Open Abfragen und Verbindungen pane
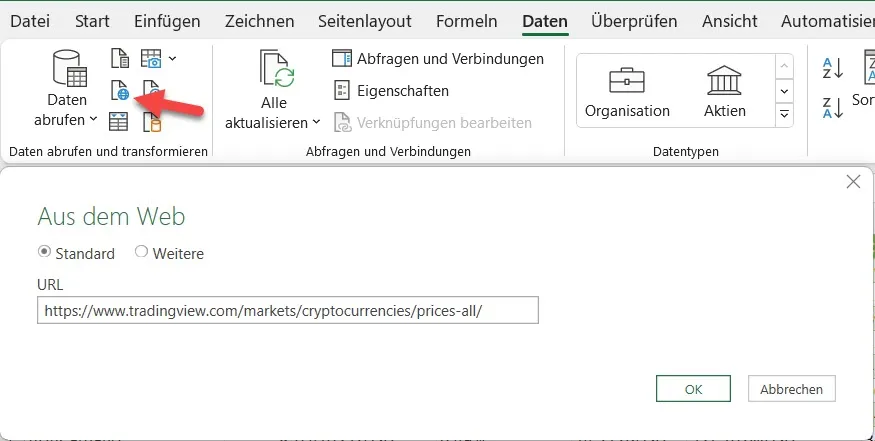 point(438,59)
